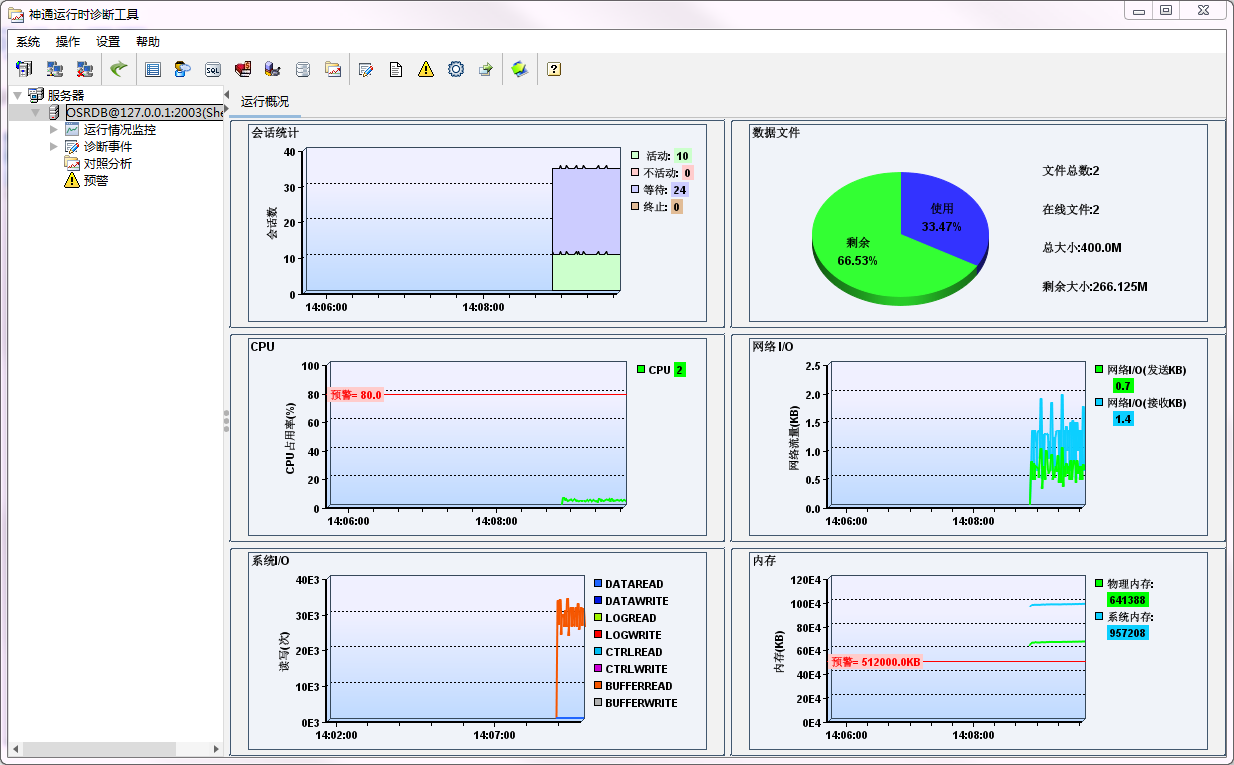Click the yellow warning triangle toolbar icon
The image size is (1234, 765).
(426, 69)
